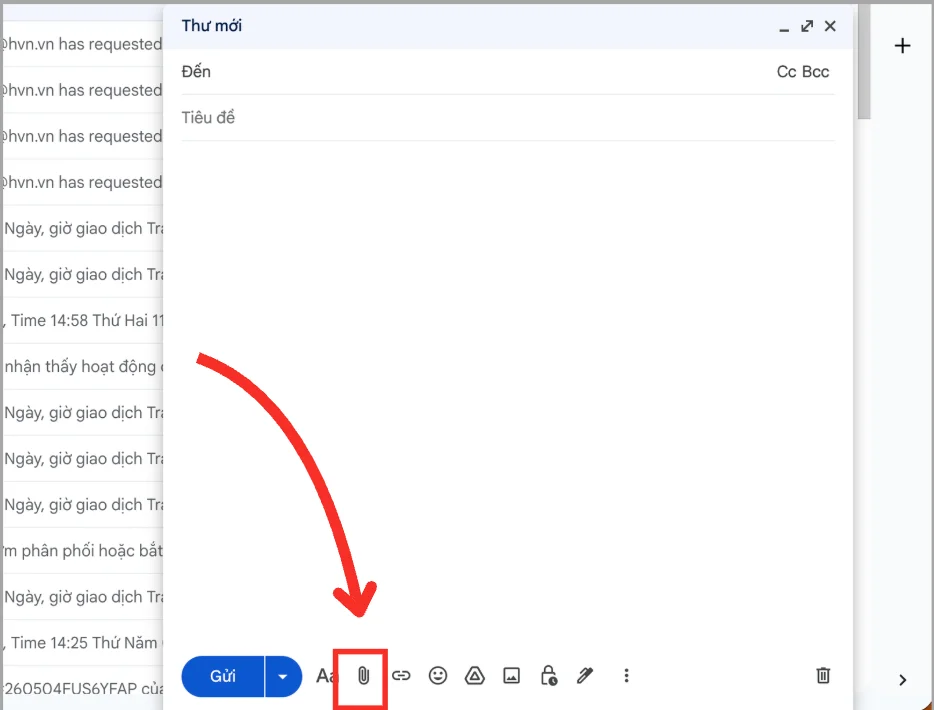Open email '260504FUS6YFAP của' in inbox
Viewport: 934px width, 710px height.
[x=83, y=689]
